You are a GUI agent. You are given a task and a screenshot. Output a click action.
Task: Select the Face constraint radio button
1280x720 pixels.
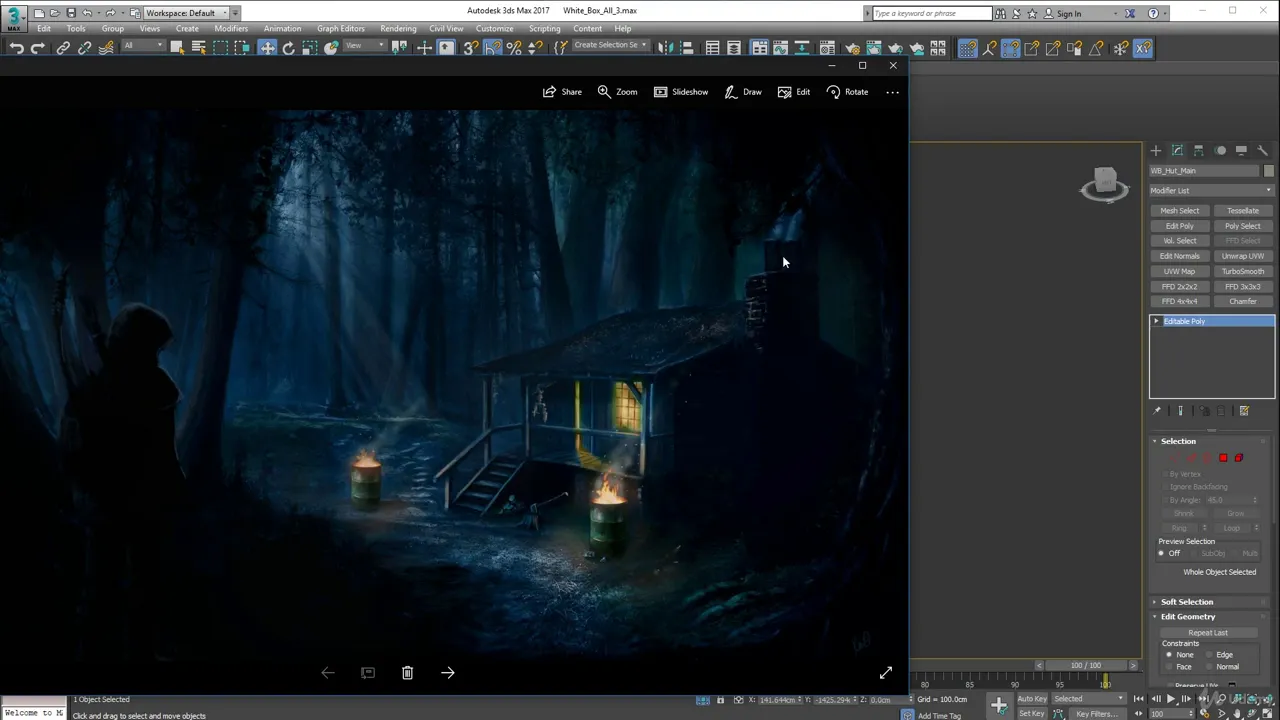1169,667
